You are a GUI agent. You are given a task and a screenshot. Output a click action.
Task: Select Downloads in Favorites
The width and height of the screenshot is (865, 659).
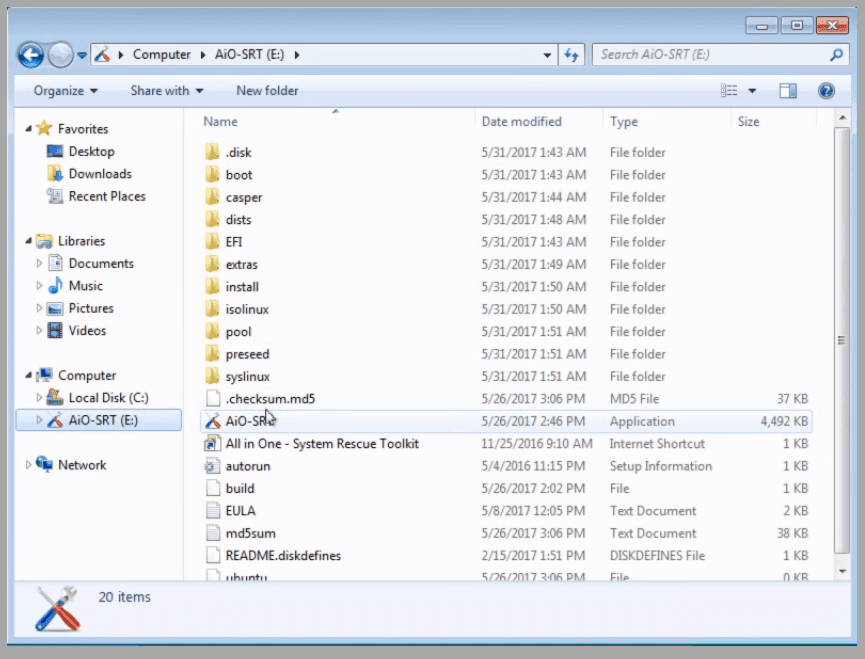(x=99, y=174)
